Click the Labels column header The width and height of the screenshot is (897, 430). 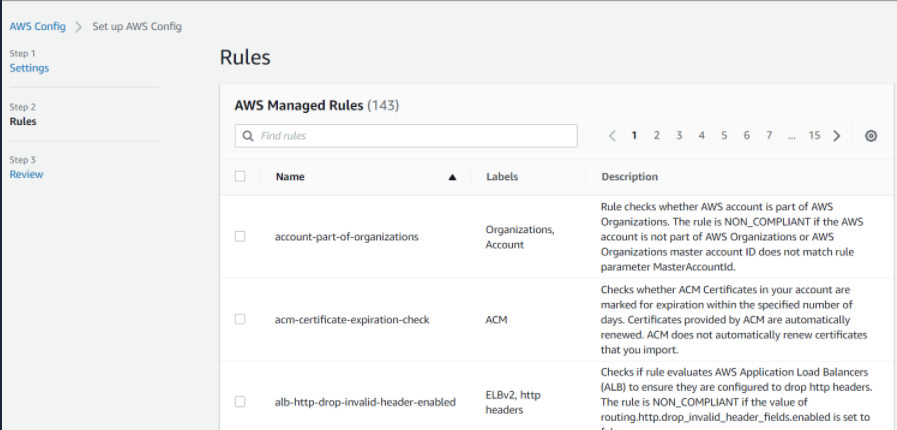pyautogui.click(x=502, y=177)
